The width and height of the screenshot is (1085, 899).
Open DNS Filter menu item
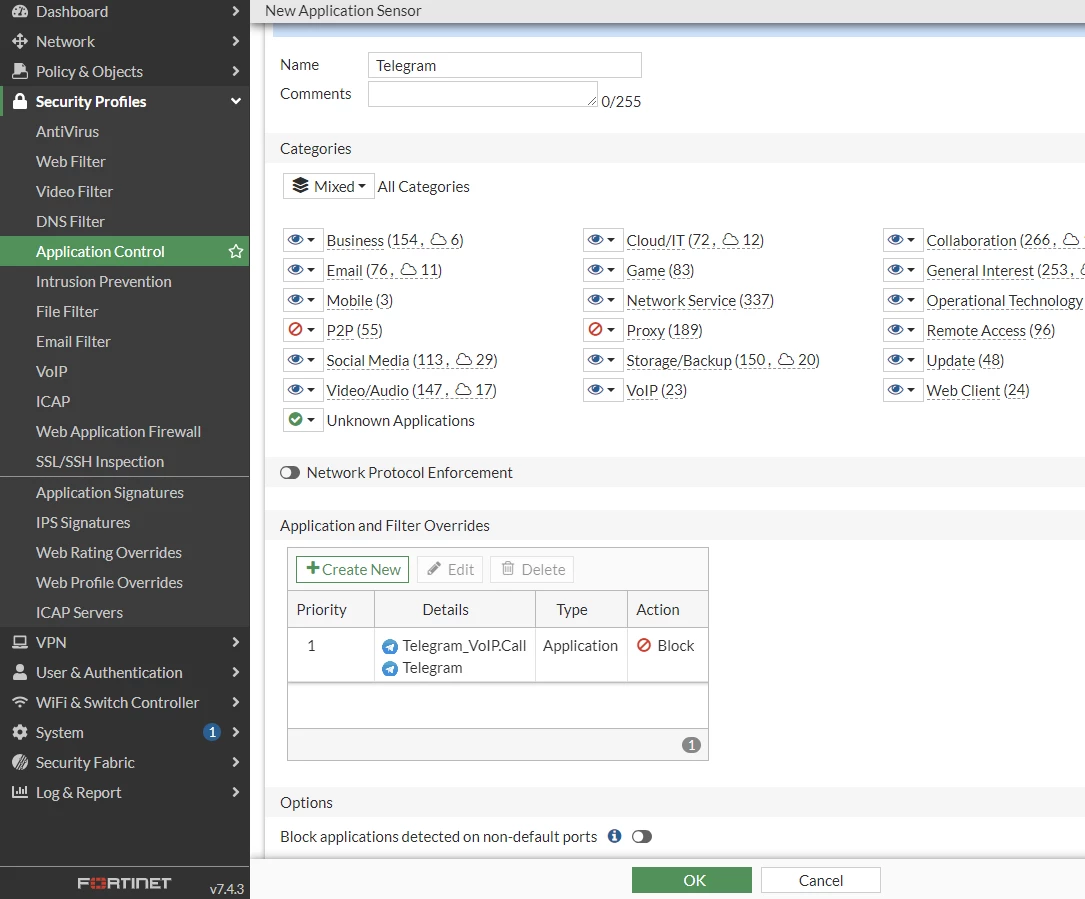[x=70, y=221]
